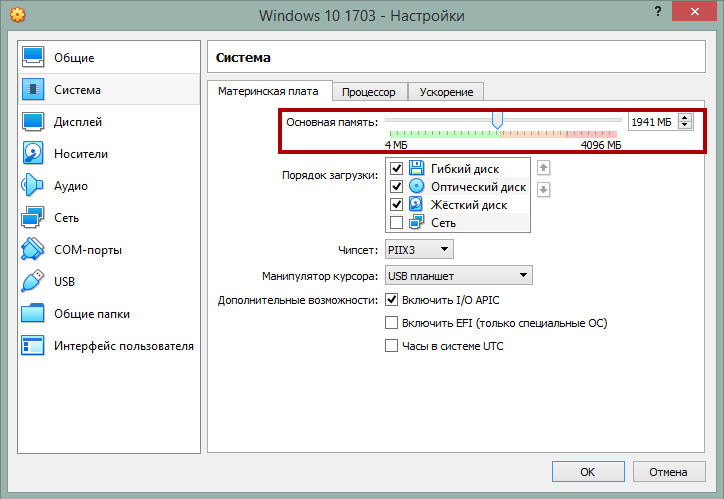Move boot item up with arrow button
This screenshot has width=724, height=499.
pyautogui.click(x=543, y=168)
